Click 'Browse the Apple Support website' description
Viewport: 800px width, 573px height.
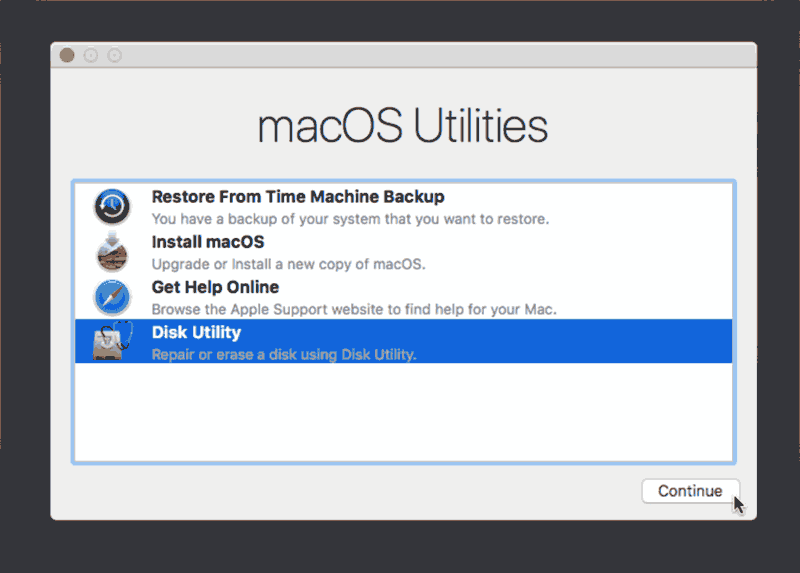(x=354, y=309)
